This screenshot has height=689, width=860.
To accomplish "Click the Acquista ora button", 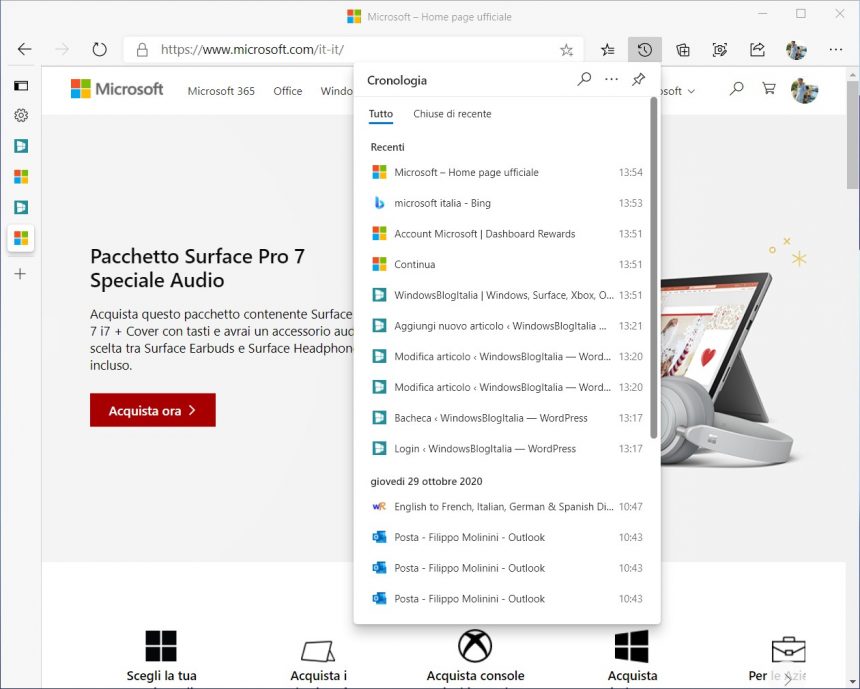I will click(152, 410).
